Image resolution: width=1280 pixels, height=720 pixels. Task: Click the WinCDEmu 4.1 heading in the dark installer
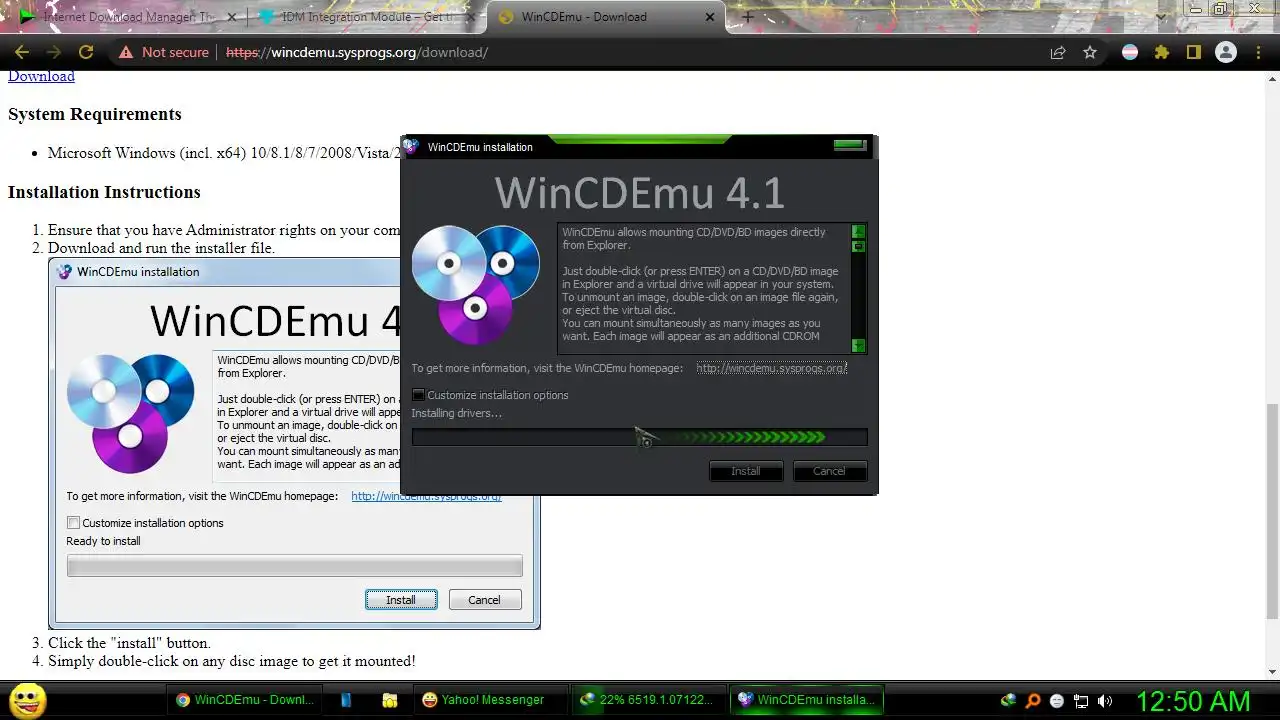tap(639, 193)
